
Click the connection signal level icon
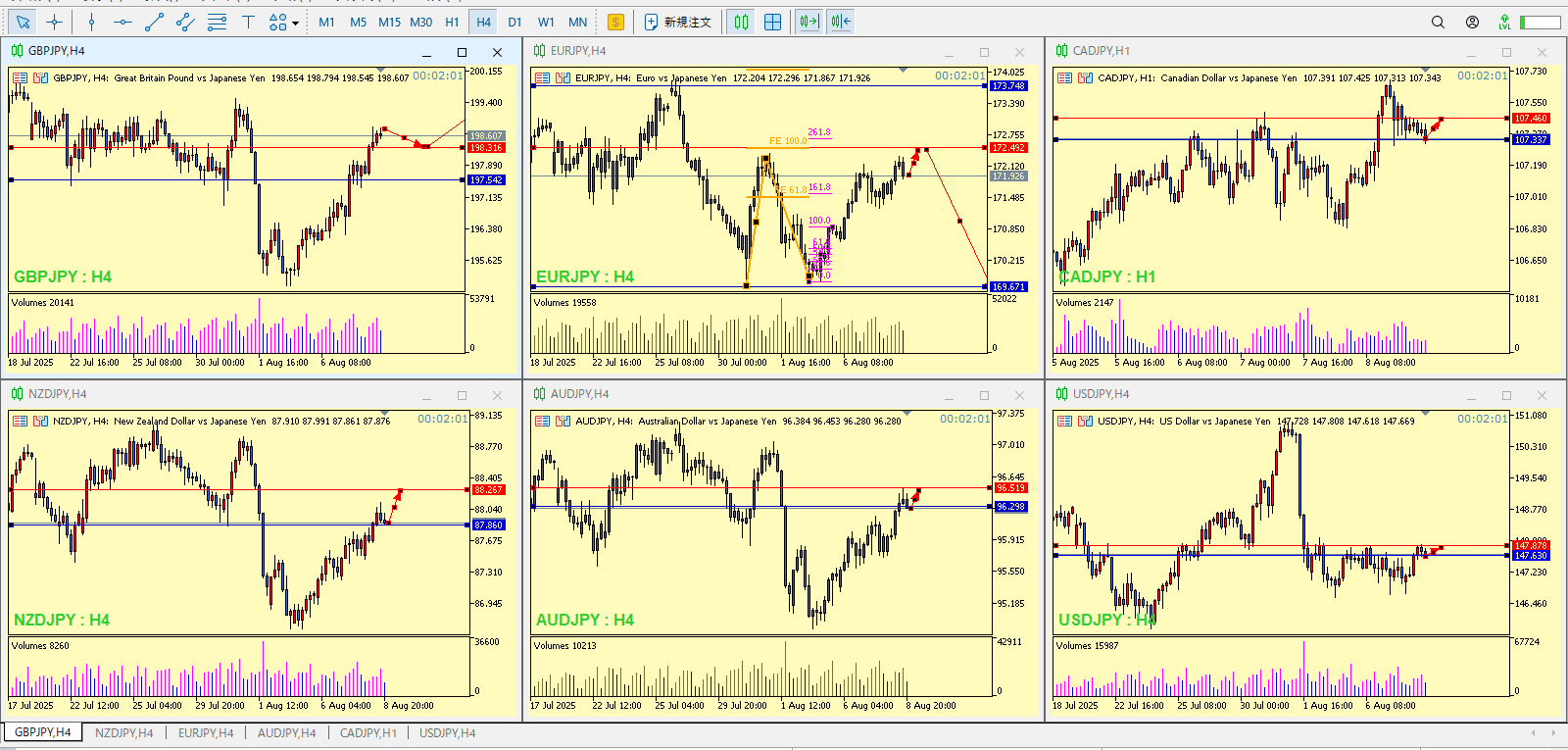(x=1504, y=22)
